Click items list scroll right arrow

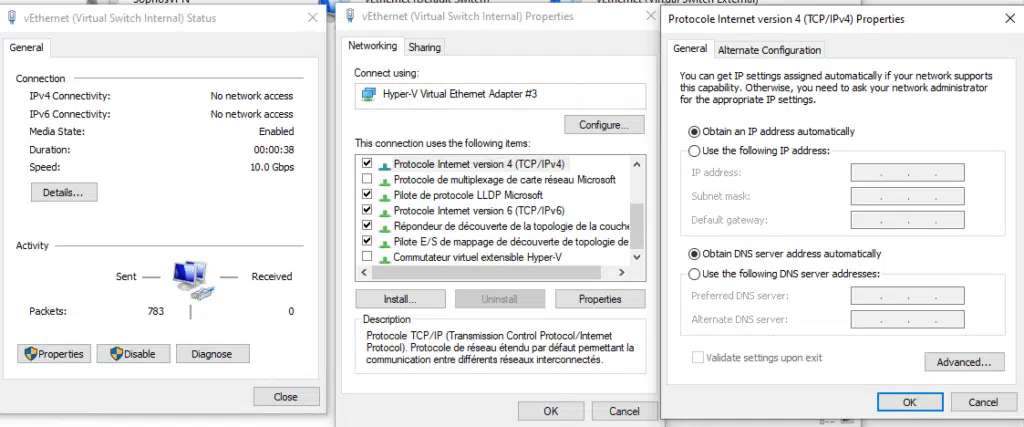[x=622, y=272]
